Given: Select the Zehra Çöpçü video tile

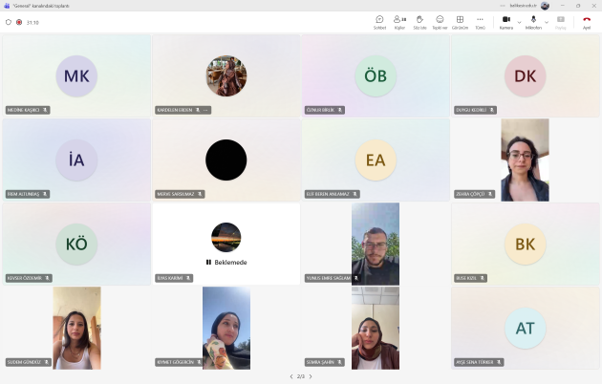Looking at the screenshot, I should [525, 160].
